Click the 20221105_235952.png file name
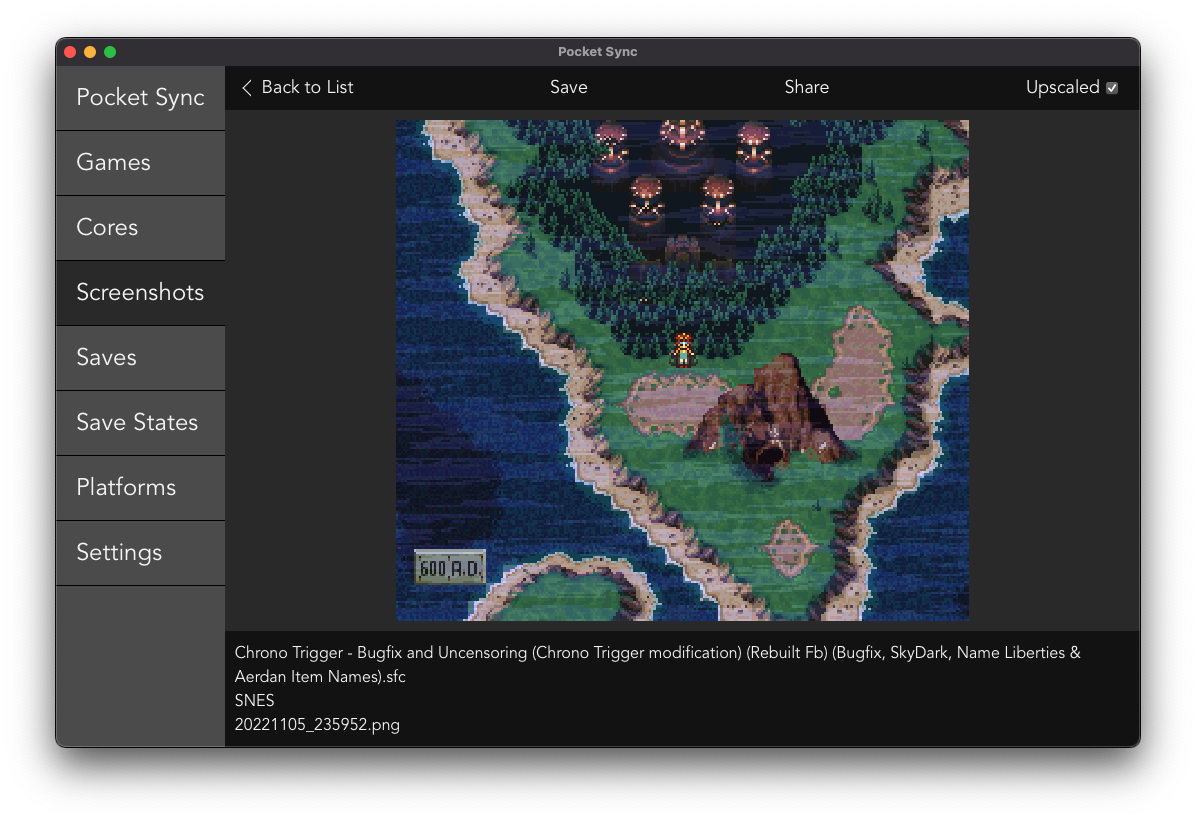The image size is (1196, 821). (x=317, y=724)
